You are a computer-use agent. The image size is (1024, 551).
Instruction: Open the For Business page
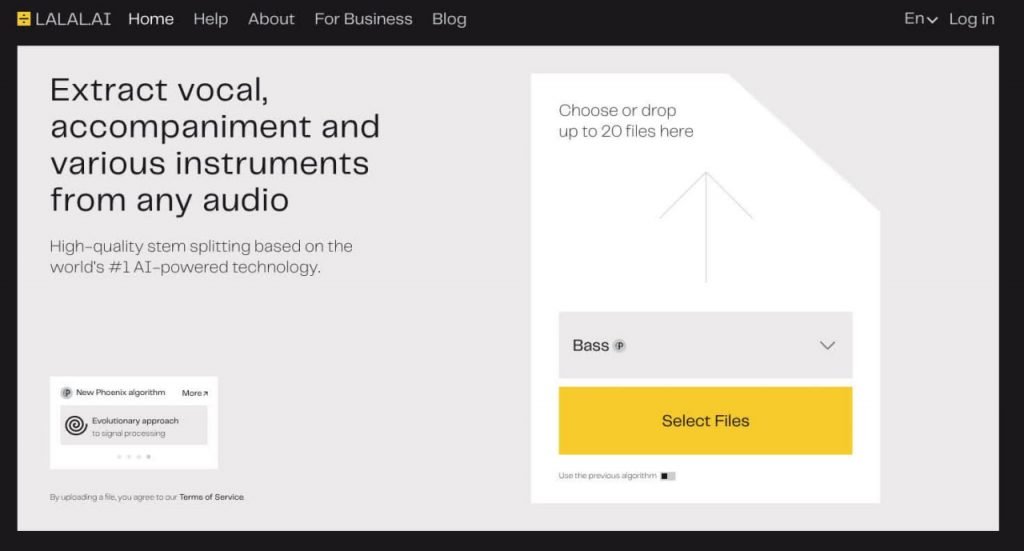pyautogui.click(x=363, y=19)
